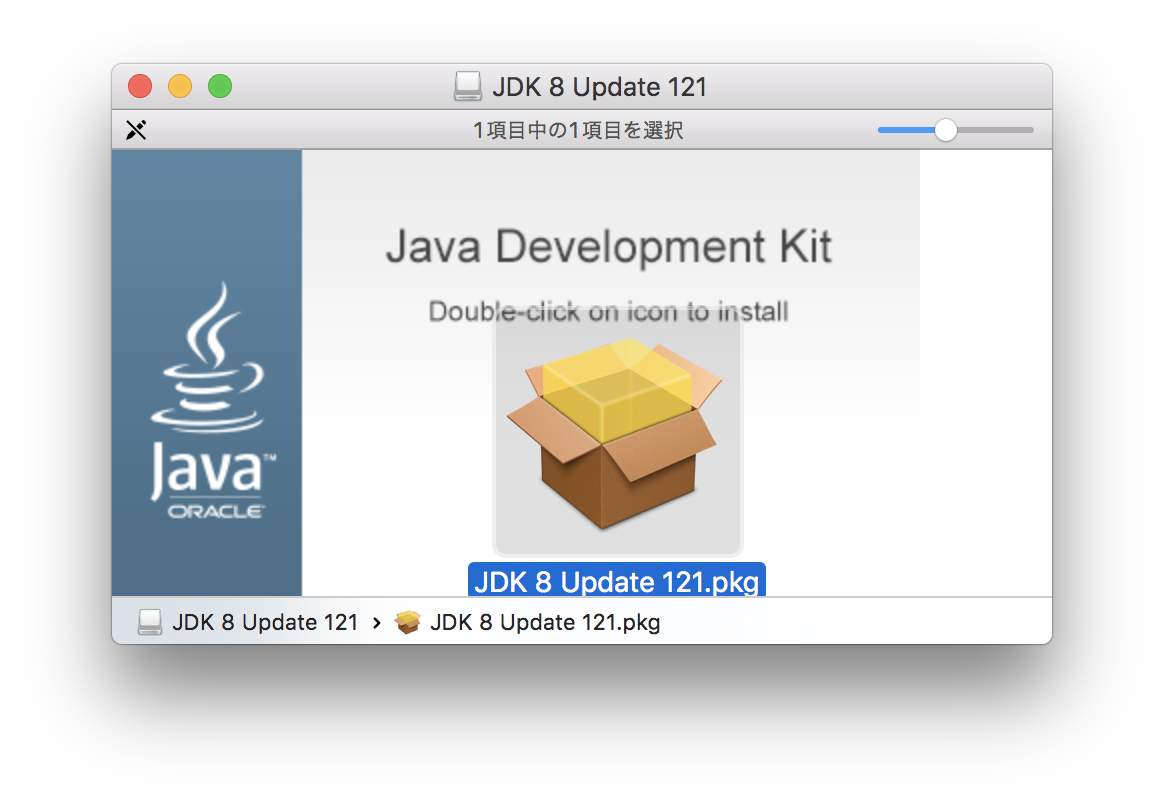Close the JDK 8 Update 121 window
Screen dimensions: 1164x804
[140, 86]
